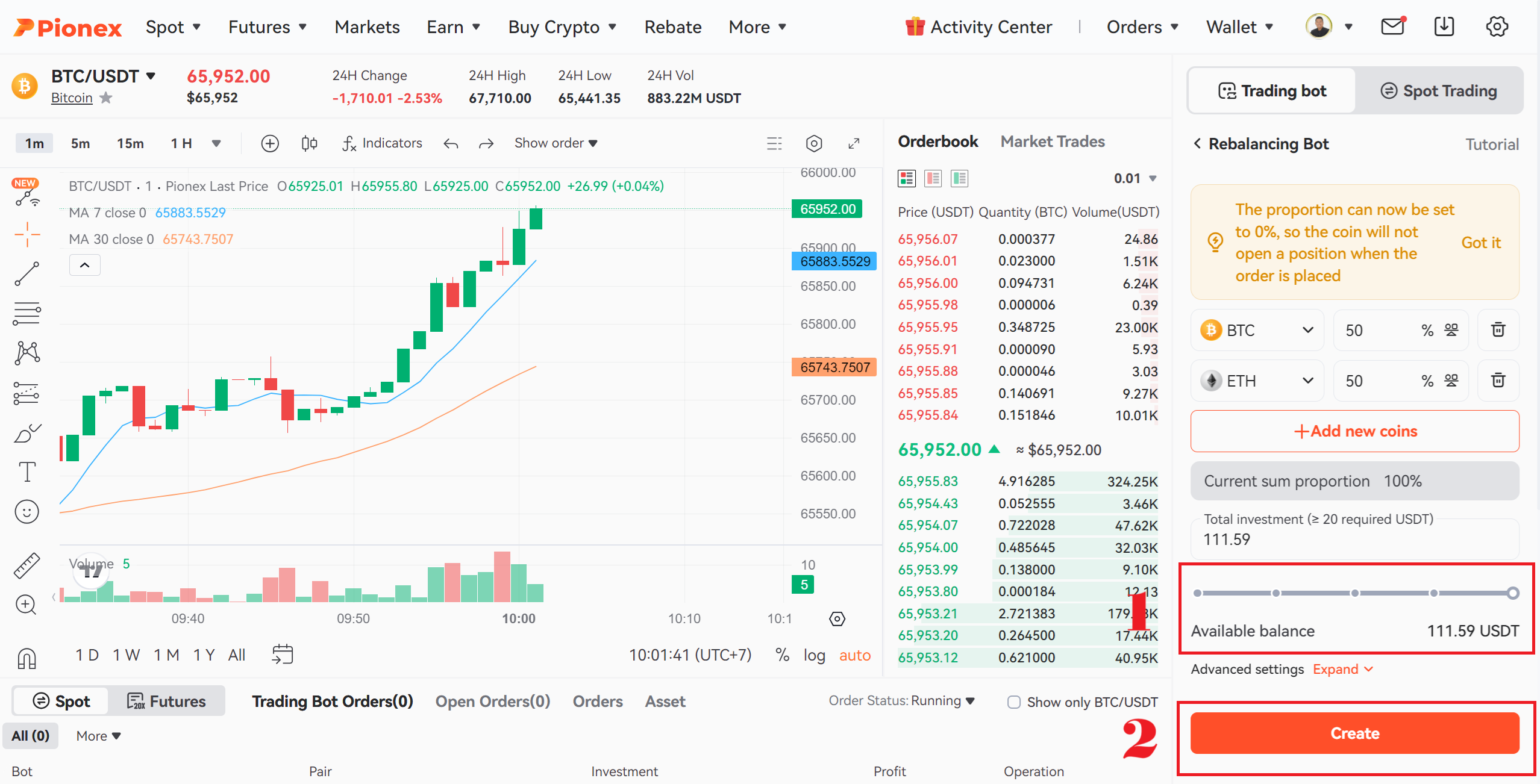Open the More filter dropdown
This screenshot has height=784, width=1540.
tap(99, 736)
